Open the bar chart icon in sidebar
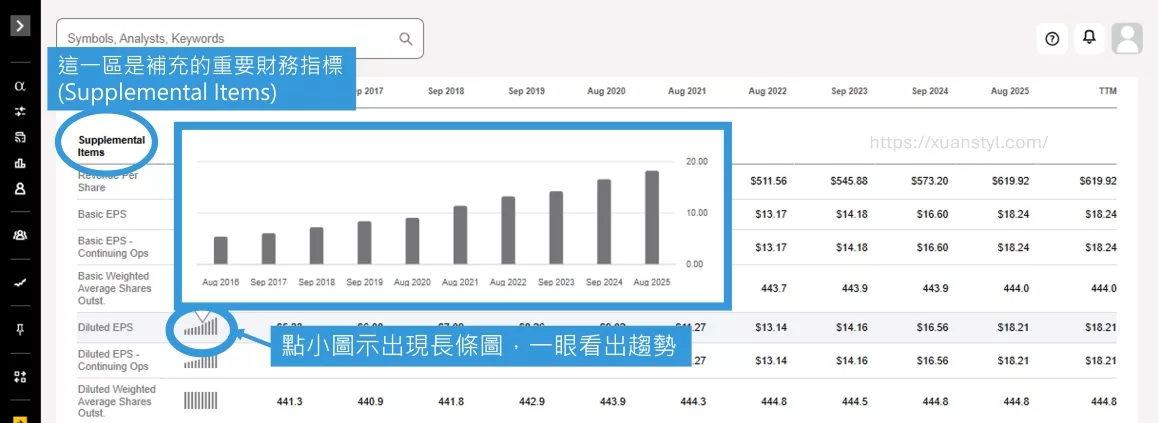The width and height of the screenshot is (1160, 423). tap(20, 163)
